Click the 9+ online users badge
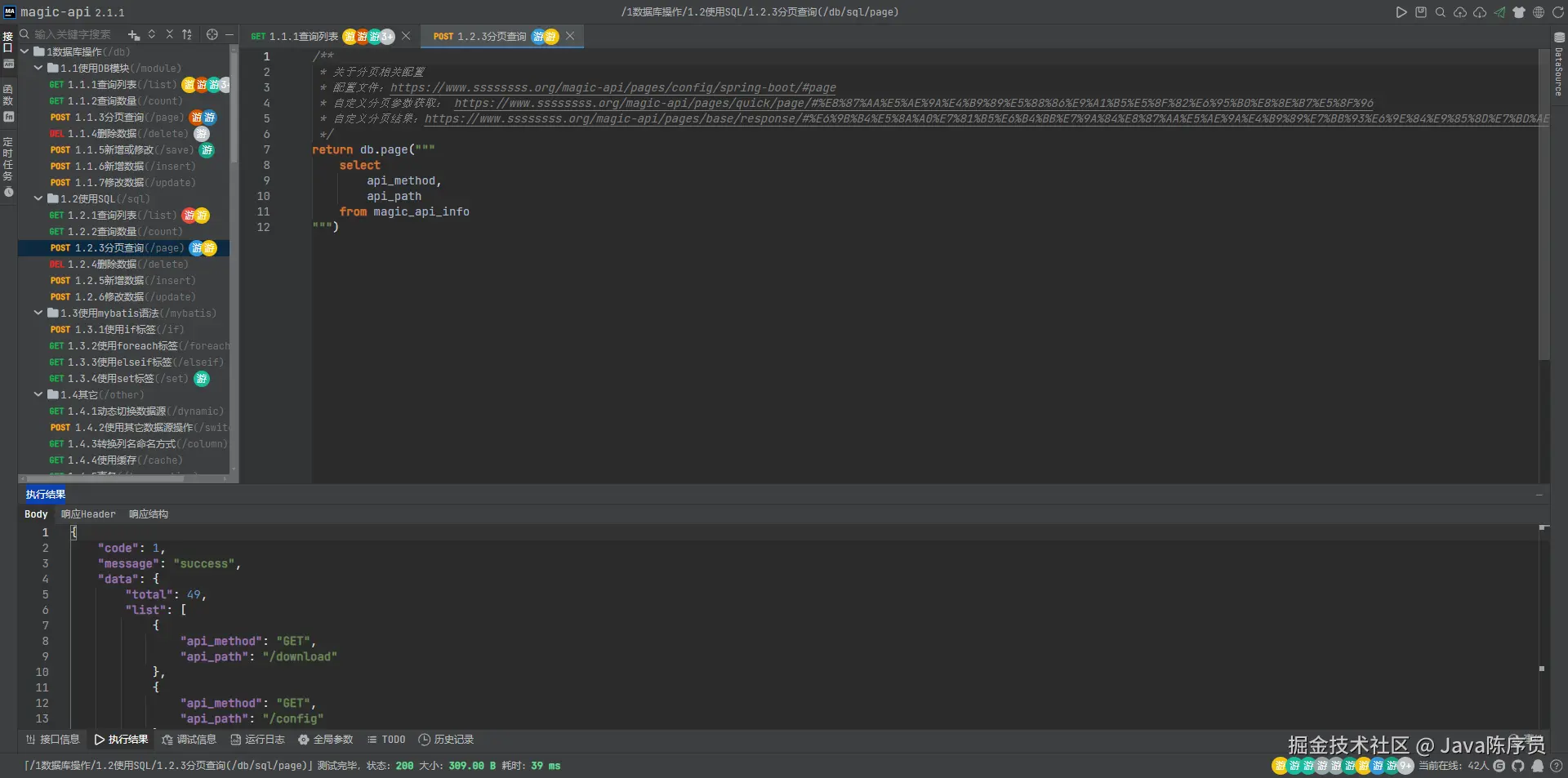 [1405, 766]
